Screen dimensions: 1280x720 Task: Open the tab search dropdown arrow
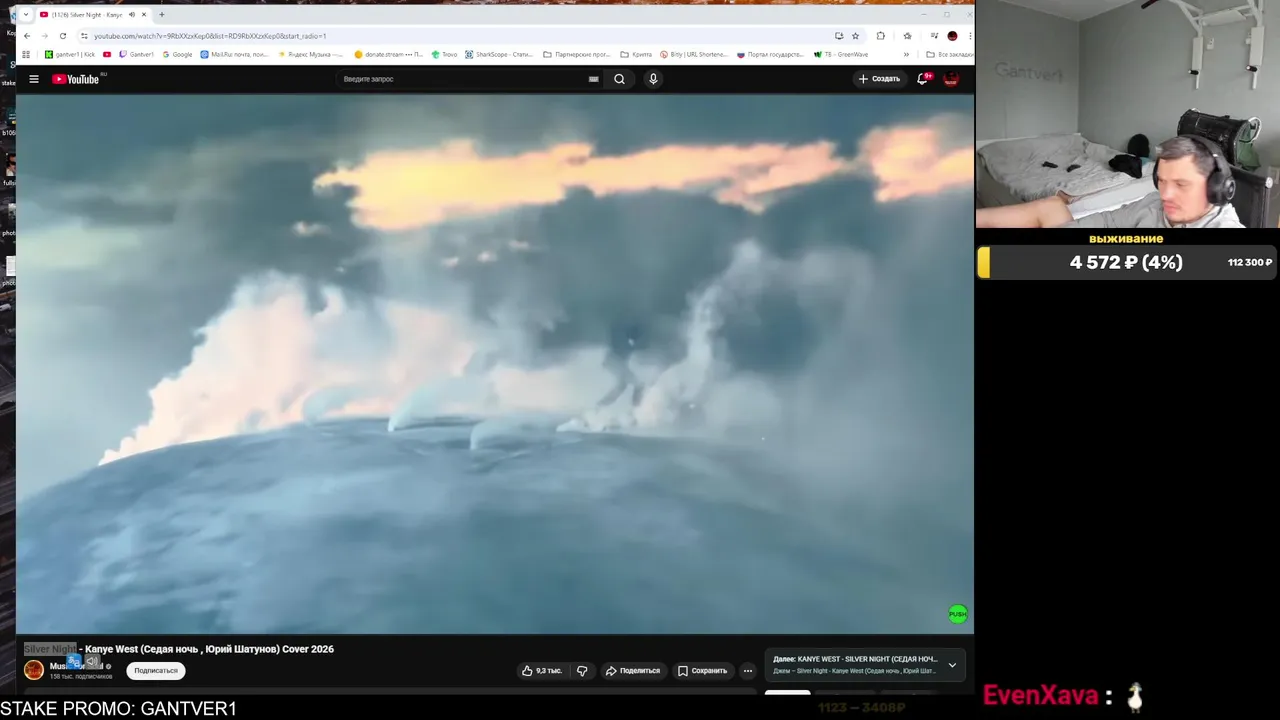click(25, 15)
